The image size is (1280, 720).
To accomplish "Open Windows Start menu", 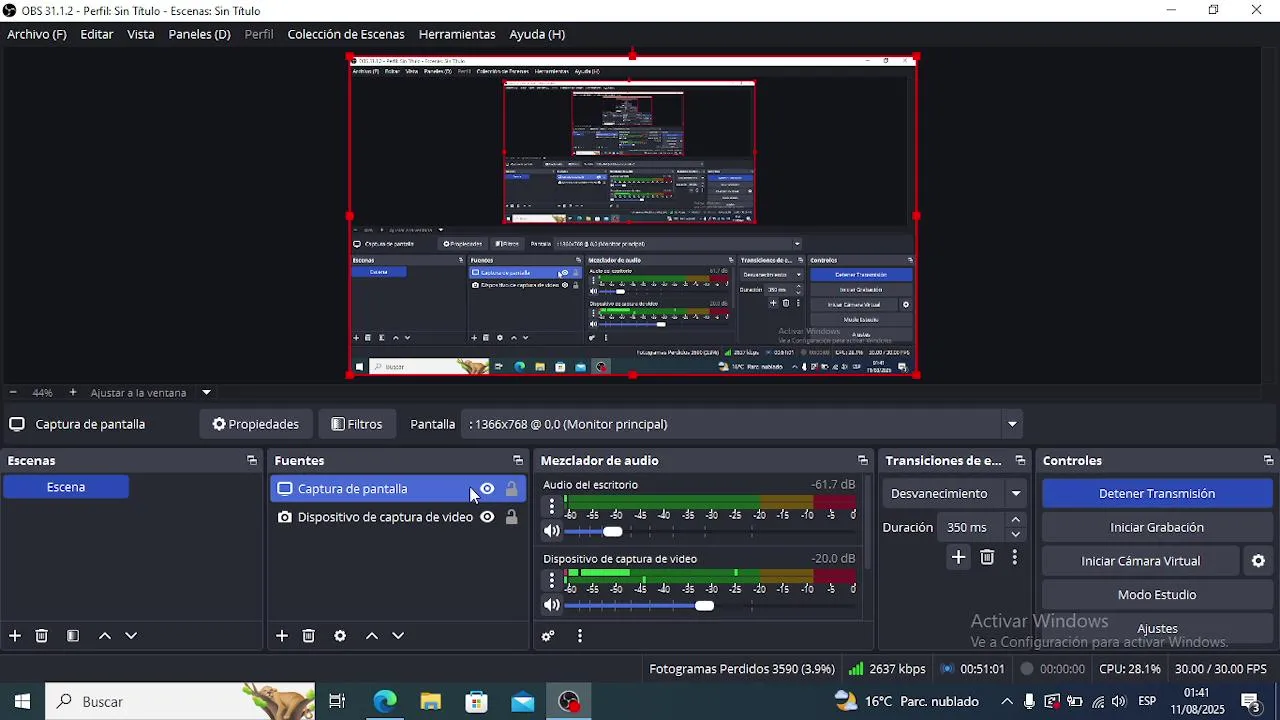I will [22, 702].
